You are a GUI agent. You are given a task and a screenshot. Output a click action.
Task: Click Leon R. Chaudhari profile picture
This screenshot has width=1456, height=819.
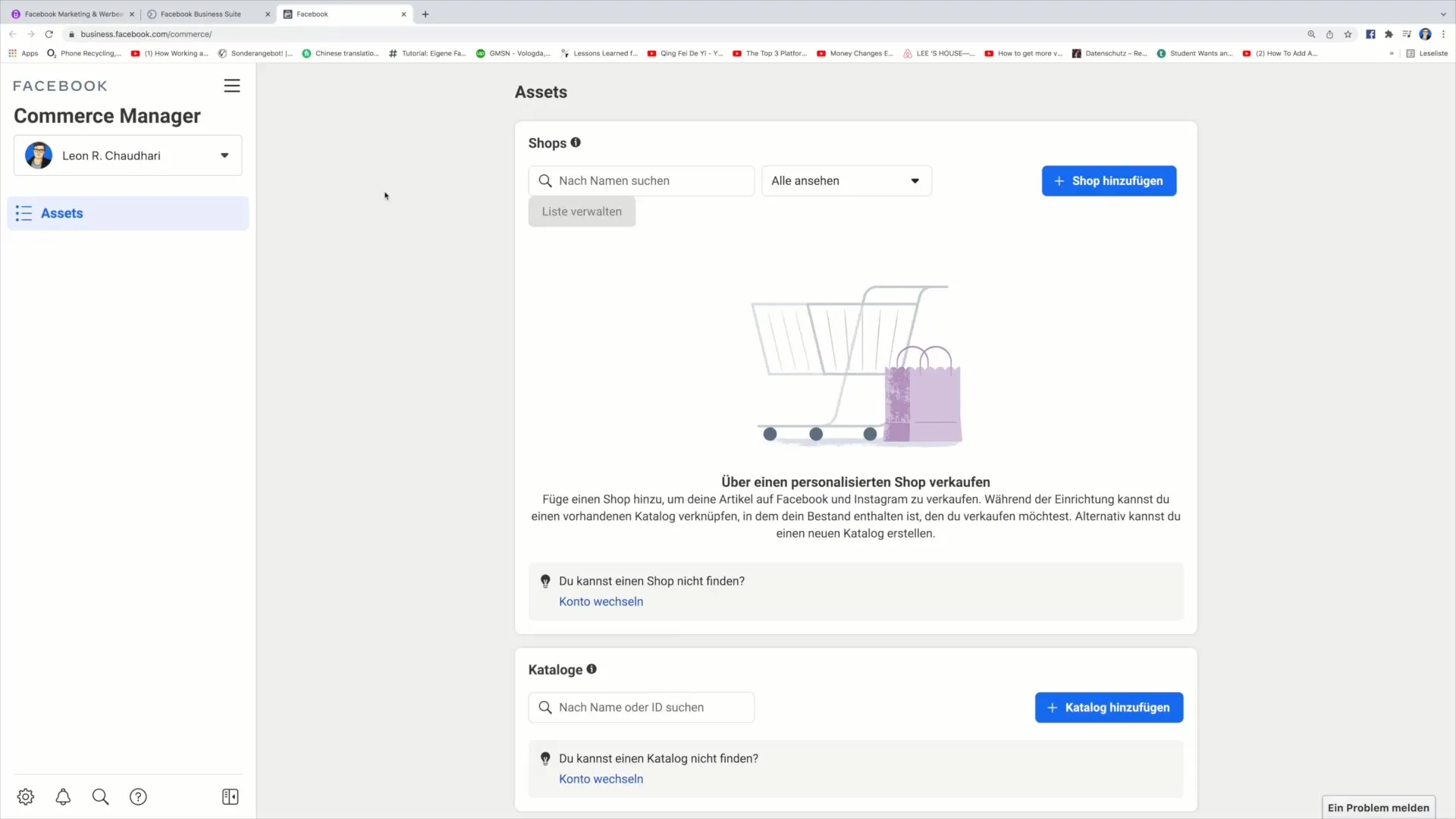(39, 155)
